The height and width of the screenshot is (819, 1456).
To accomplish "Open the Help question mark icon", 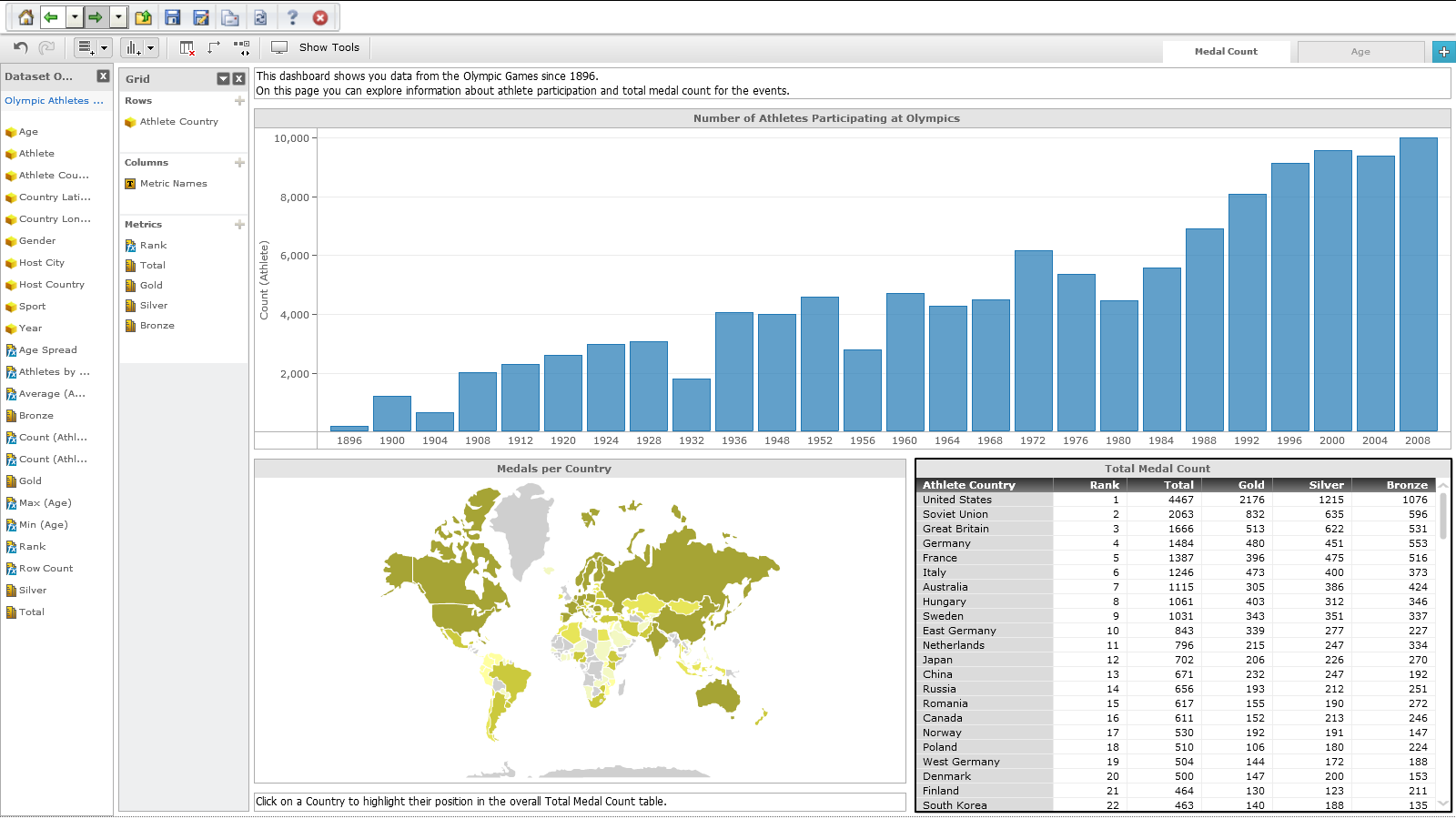I will (x=292, y=17).
